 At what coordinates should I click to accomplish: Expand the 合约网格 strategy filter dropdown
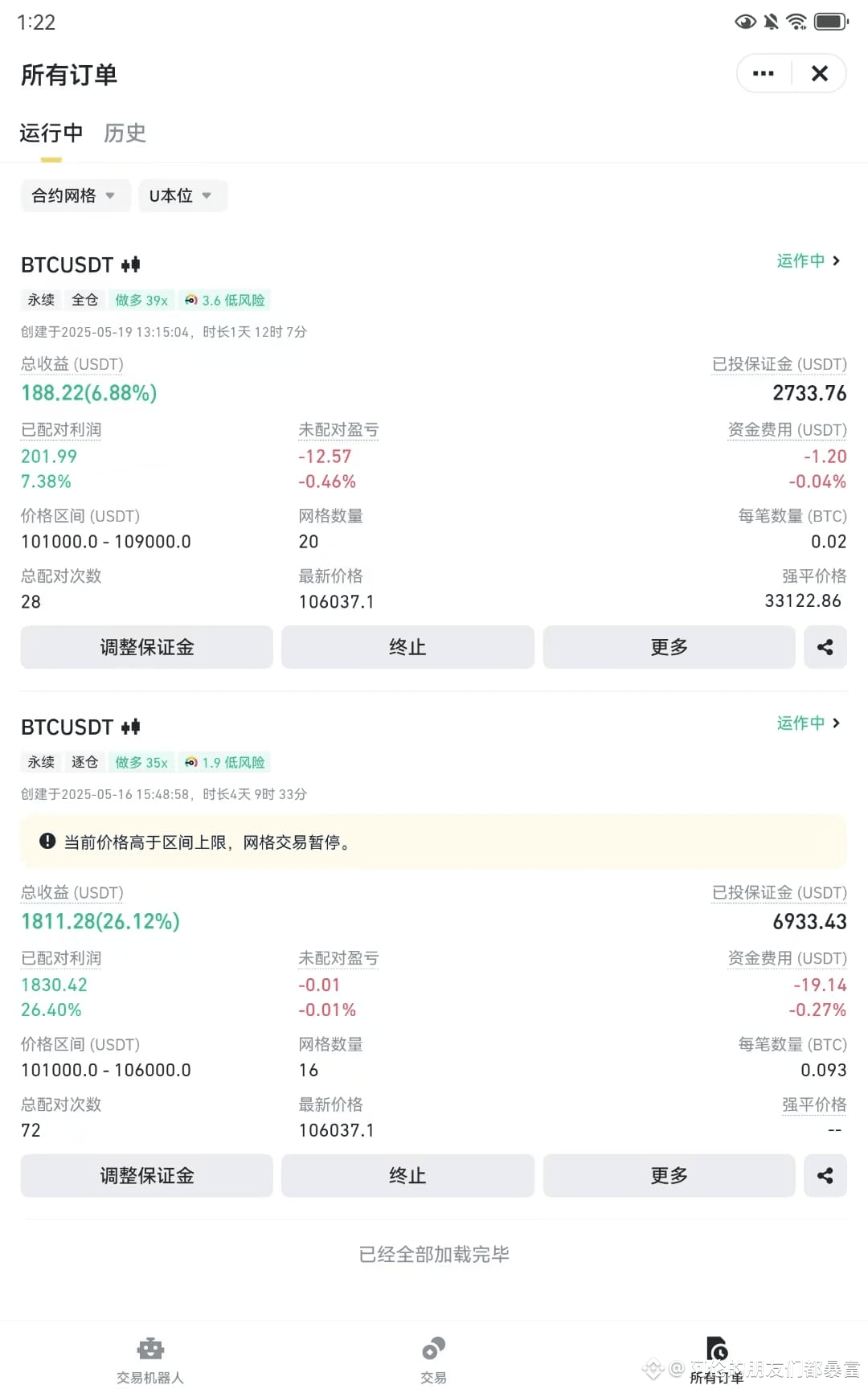pyautogui.click(x=76, y=196)
